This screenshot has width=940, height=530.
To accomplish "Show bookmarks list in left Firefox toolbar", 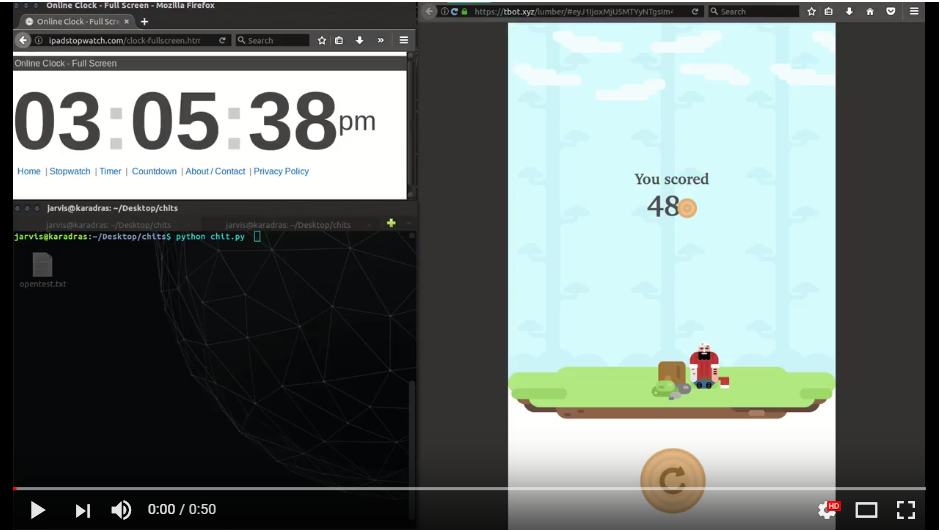I will (x=339, y=40).
